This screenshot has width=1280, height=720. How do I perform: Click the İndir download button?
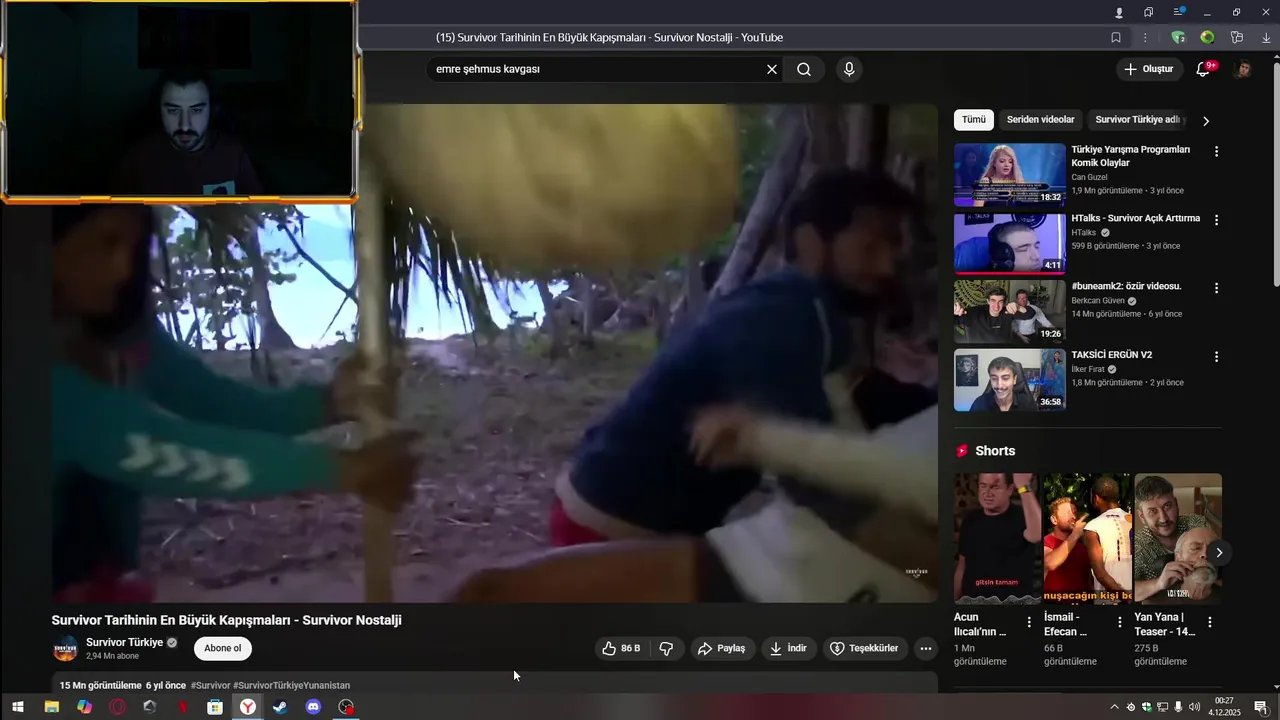pos(788,648)
